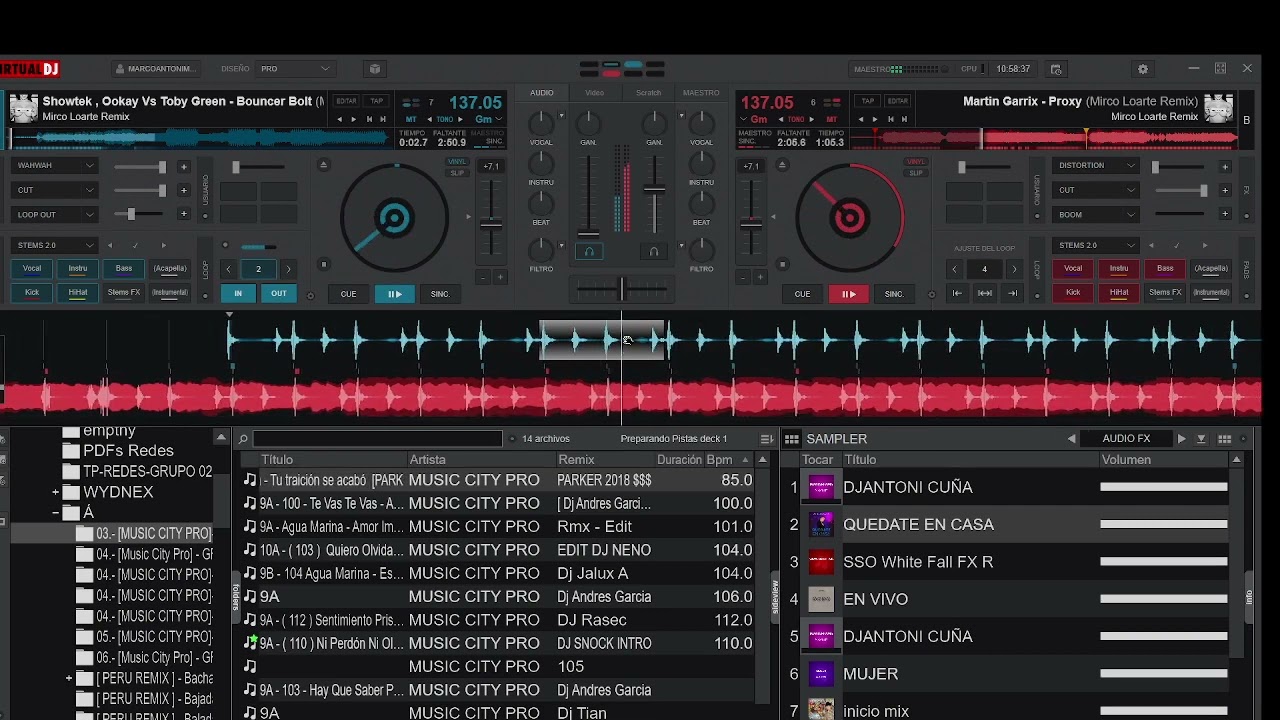Click pitch minus button on right deck

tap(744, 277)
